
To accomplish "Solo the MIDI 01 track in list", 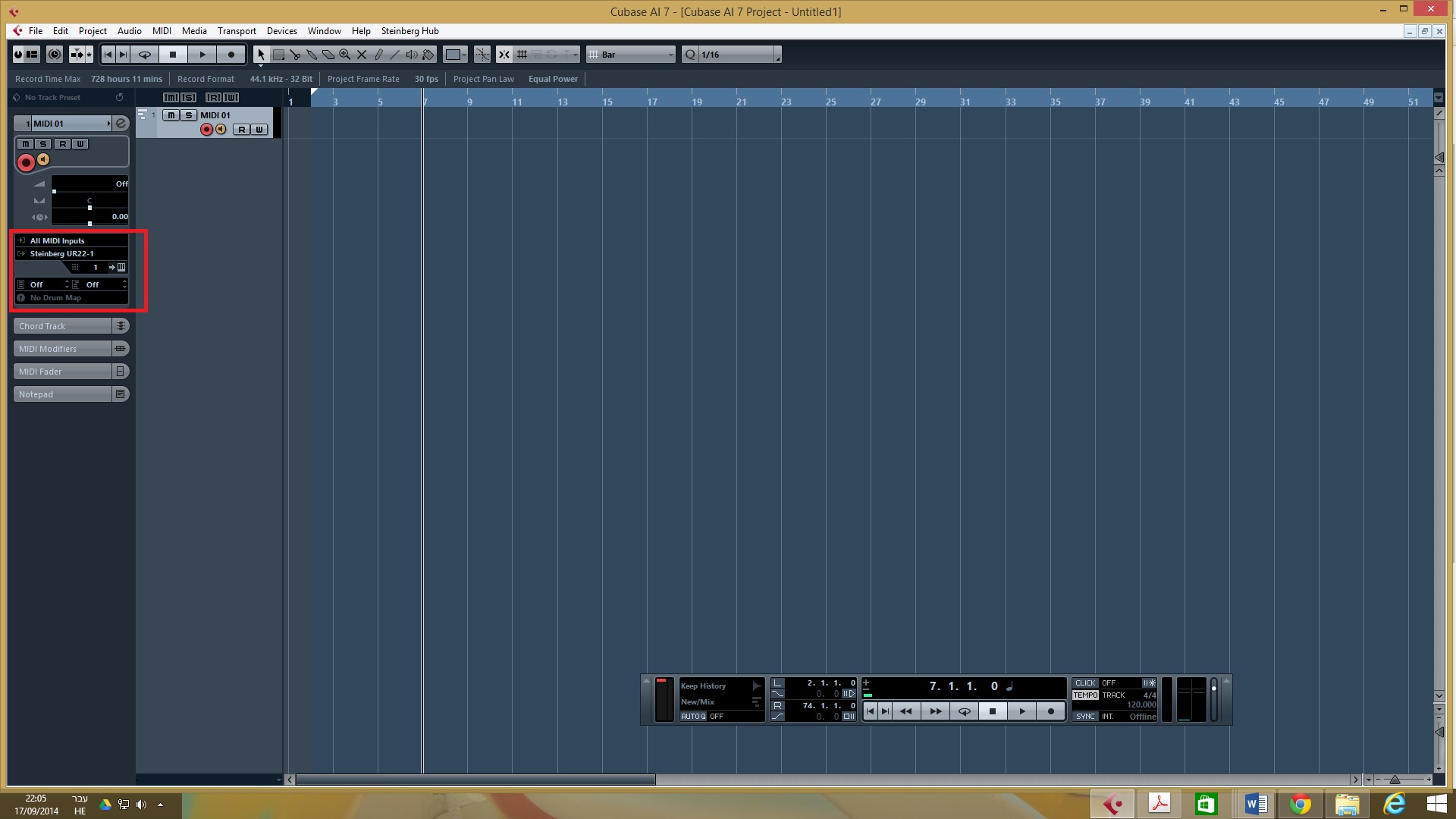I will click(188, 115).
